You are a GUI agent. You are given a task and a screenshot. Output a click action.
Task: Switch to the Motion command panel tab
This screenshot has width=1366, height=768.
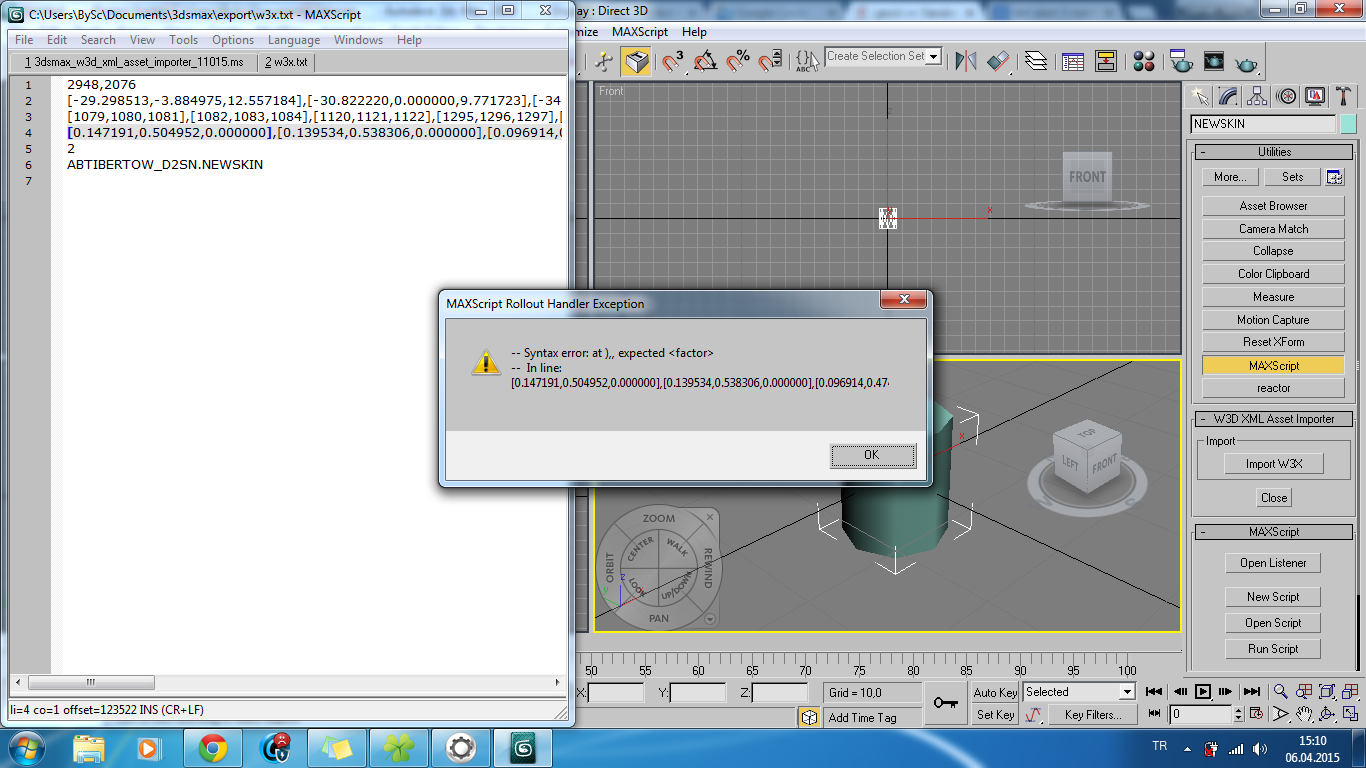click(x=1287, y=96)
